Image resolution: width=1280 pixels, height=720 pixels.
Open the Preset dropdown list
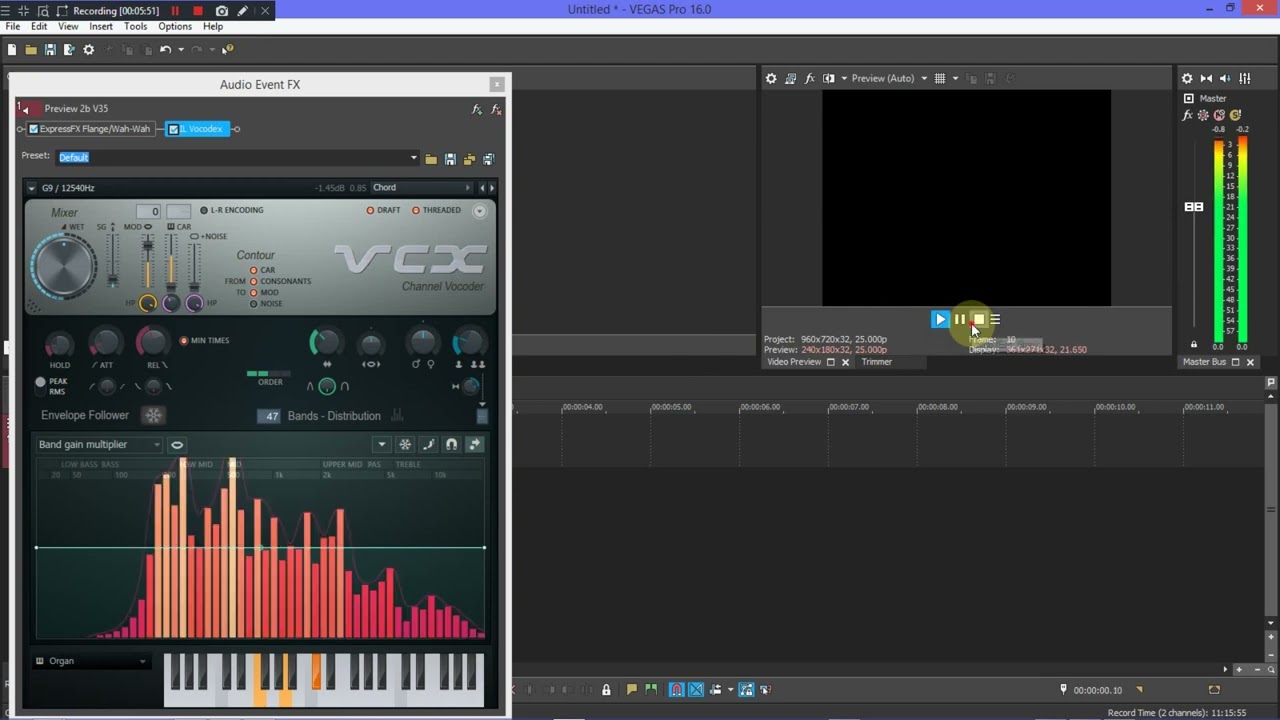point(414,158)
